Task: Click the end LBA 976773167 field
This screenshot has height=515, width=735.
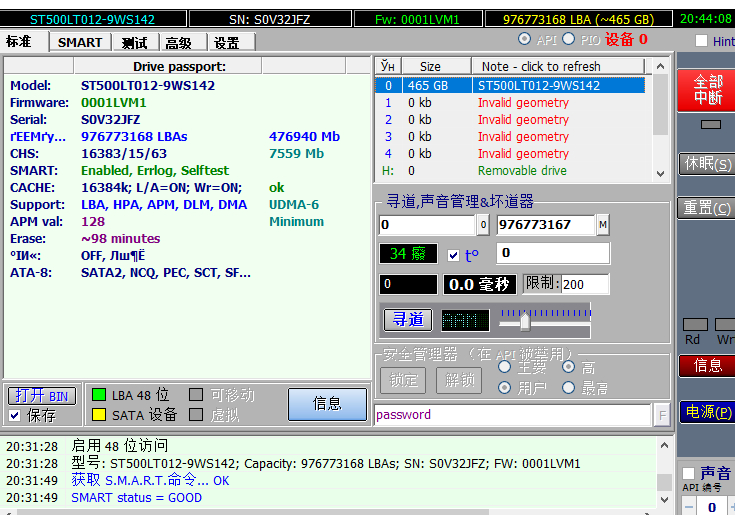Action: click(x=546, y=225)
